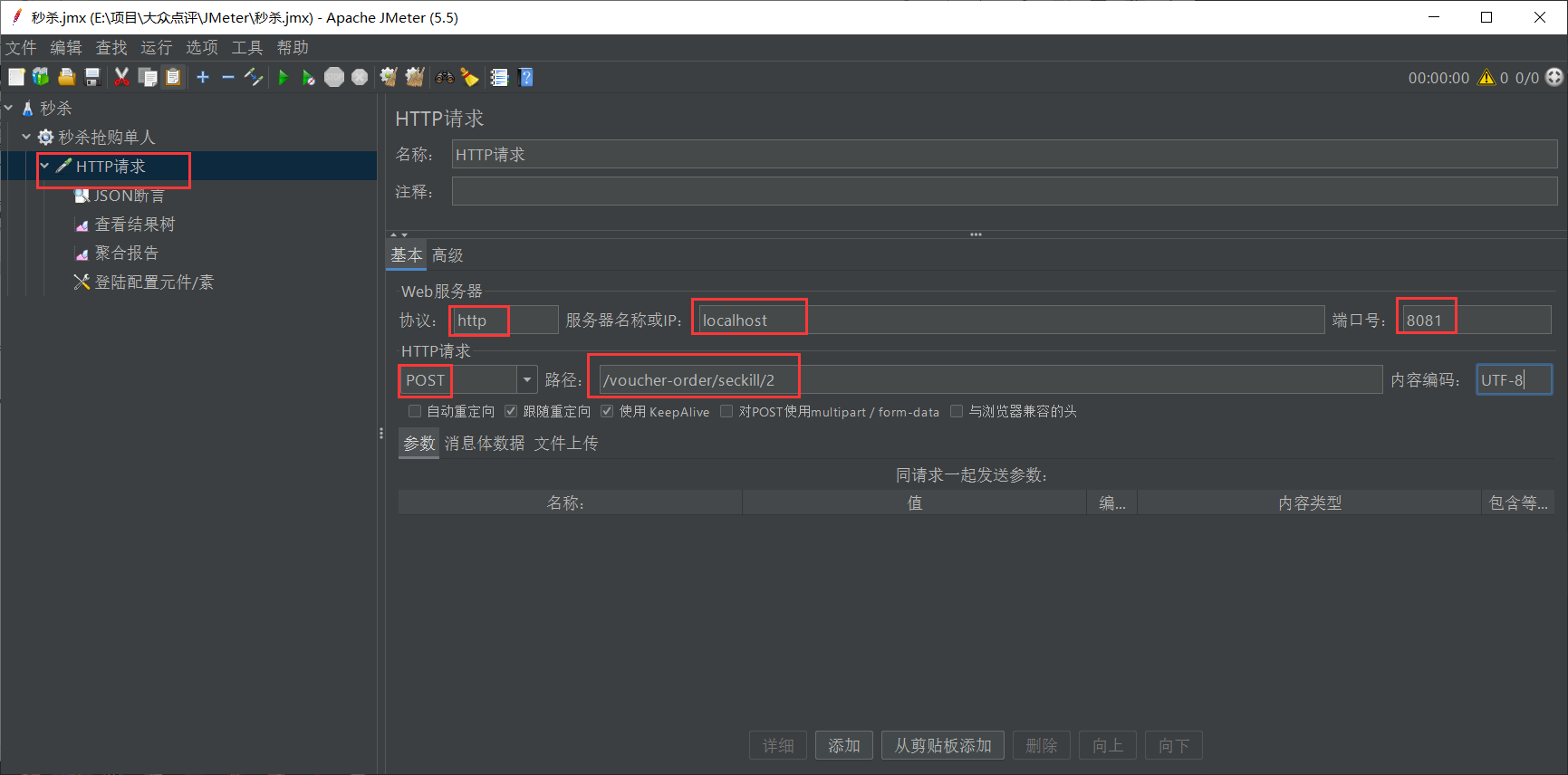Viewport: 1568px width, 775px height.
Task: Uncheck the 使用 KeepAlive checkbox
Action: 607,411
